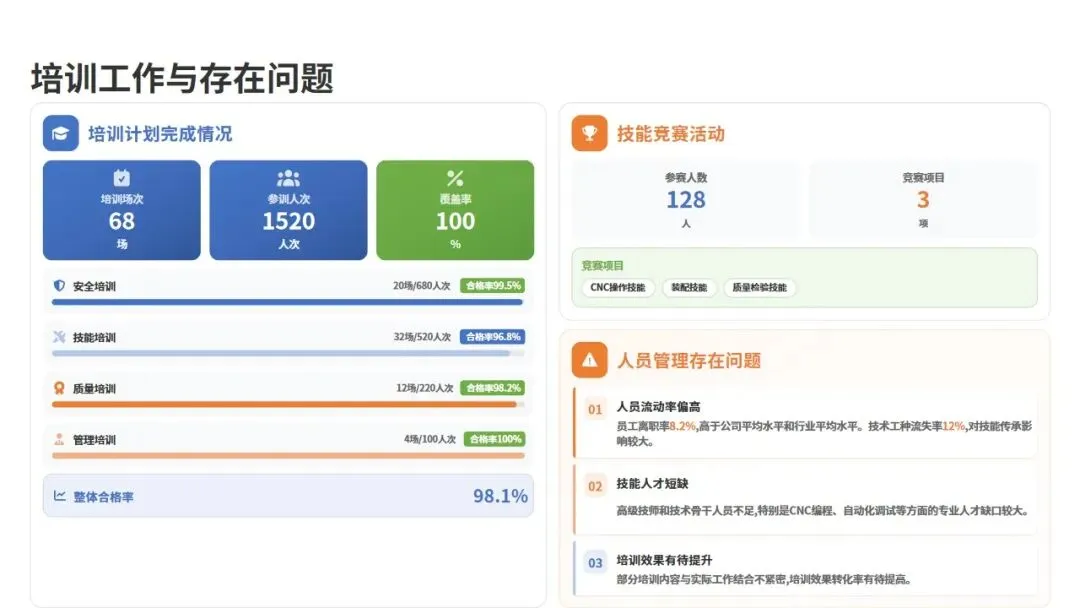Screen dimensions: 1080x608
Task: Click the description under 技能人才短缺
Action: pyautogui.click(x=824, y=510)
